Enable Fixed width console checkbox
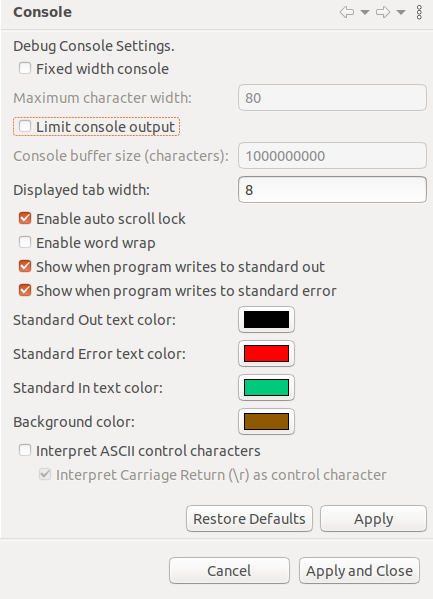Screen dimensions: 433x599 pyautogui.click(x=25, y=69)
